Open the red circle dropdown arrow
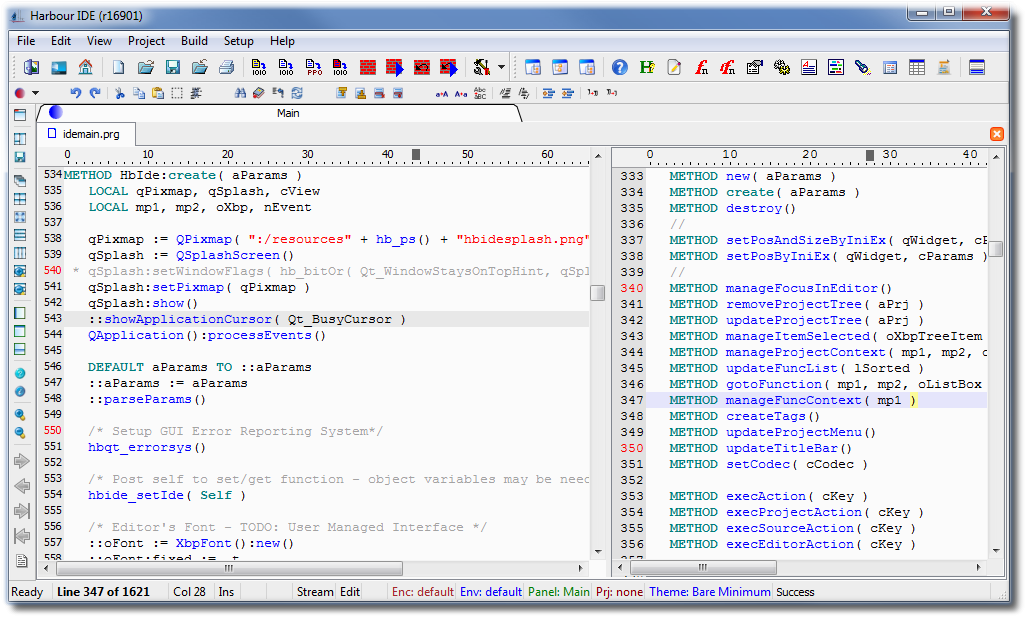Viewport: 1030px width, 619px height. coord(36,93)
